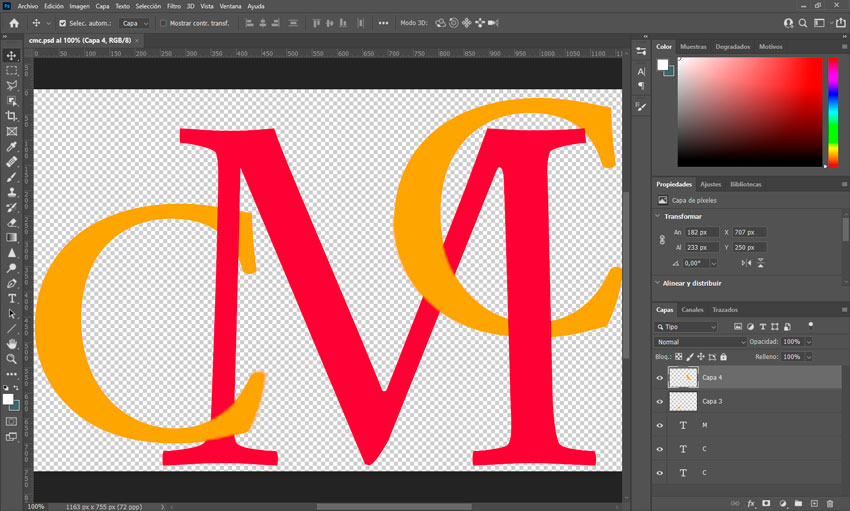The width and height of the screenshot is (850, 511).
Task: Open the Filtro menu
Action: click(173, 6)
